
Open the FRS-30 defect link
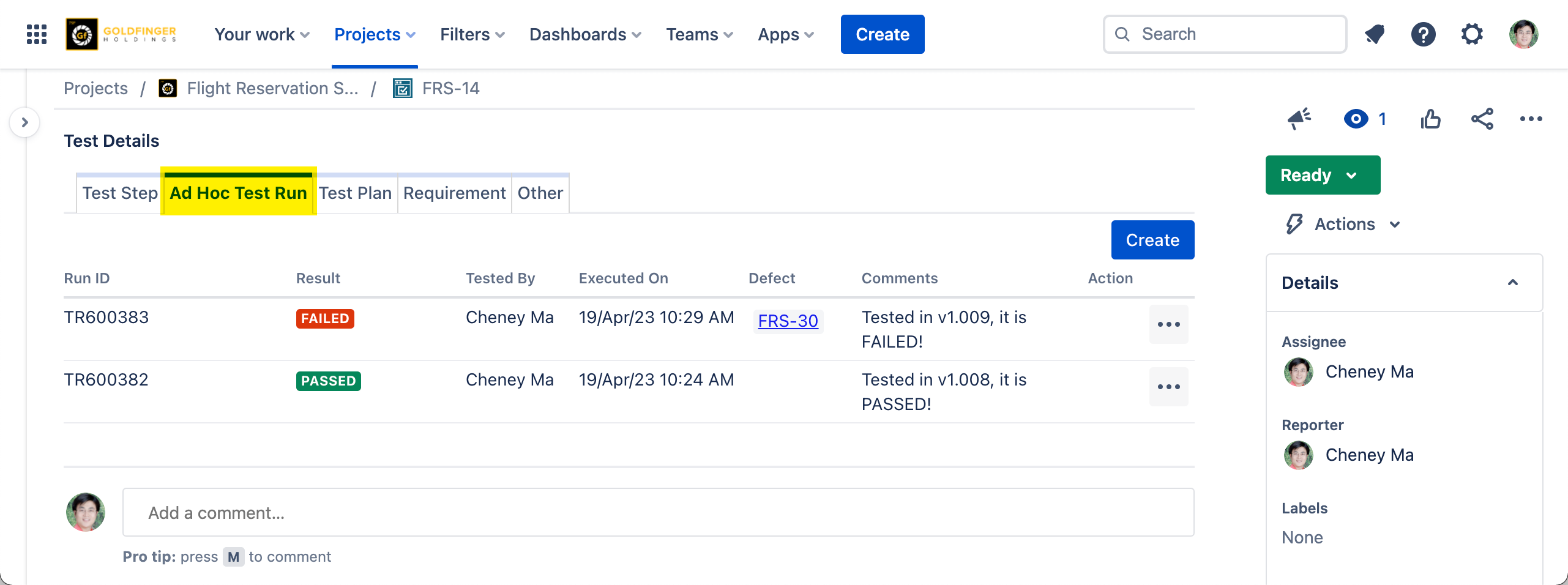tap(788, 321)
